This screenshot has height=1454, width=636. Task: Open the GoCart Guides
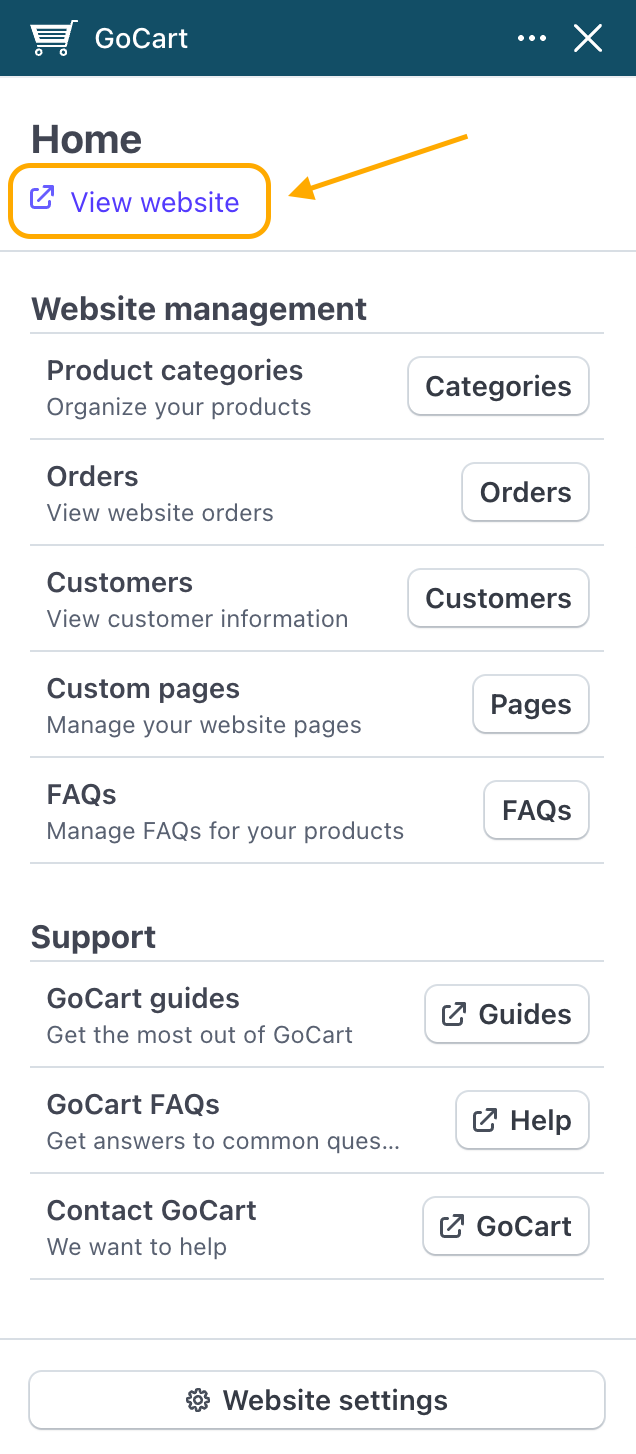point(506,1014)
